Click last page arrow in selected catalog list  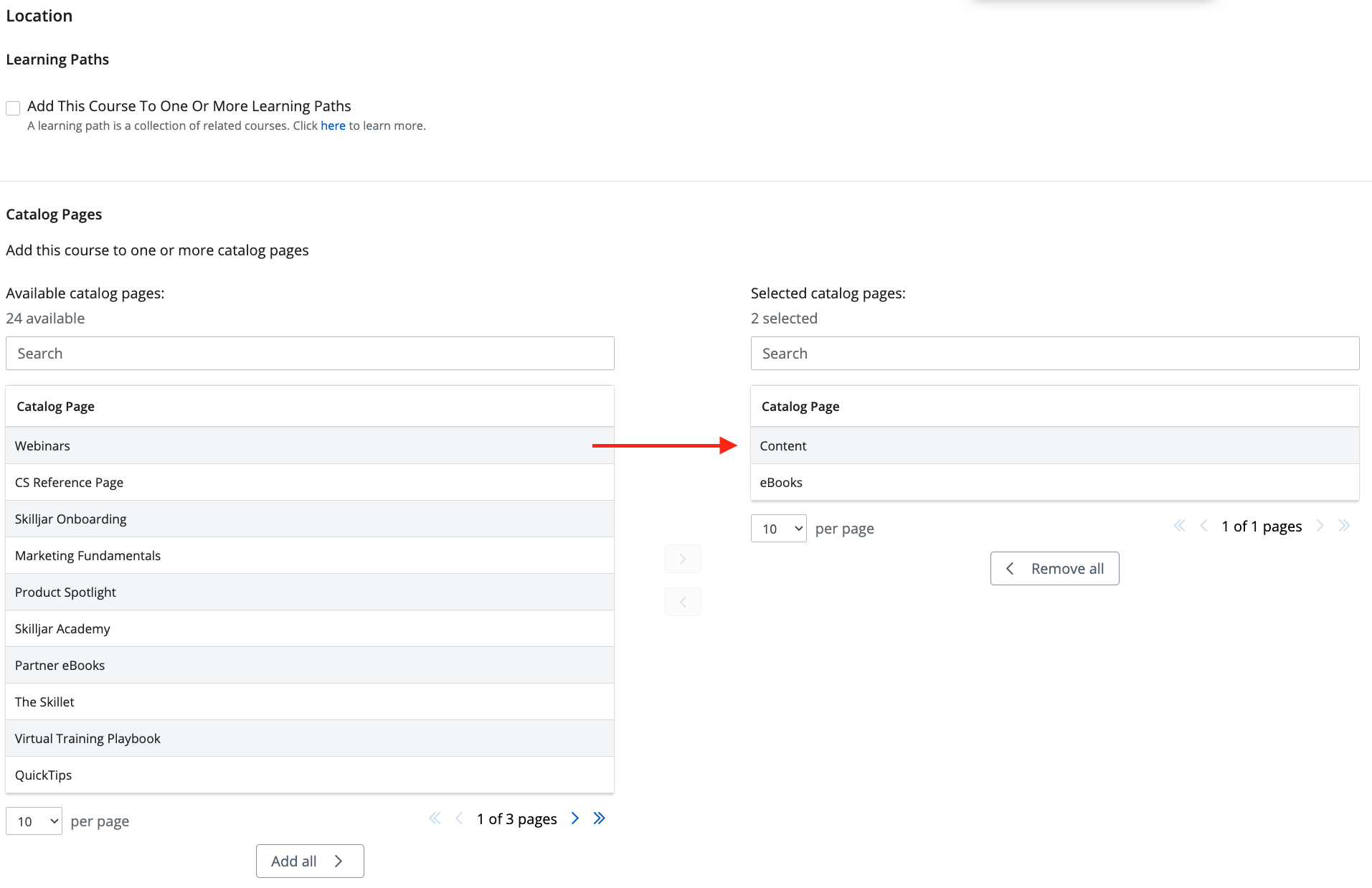click(x=1344, y=526)
